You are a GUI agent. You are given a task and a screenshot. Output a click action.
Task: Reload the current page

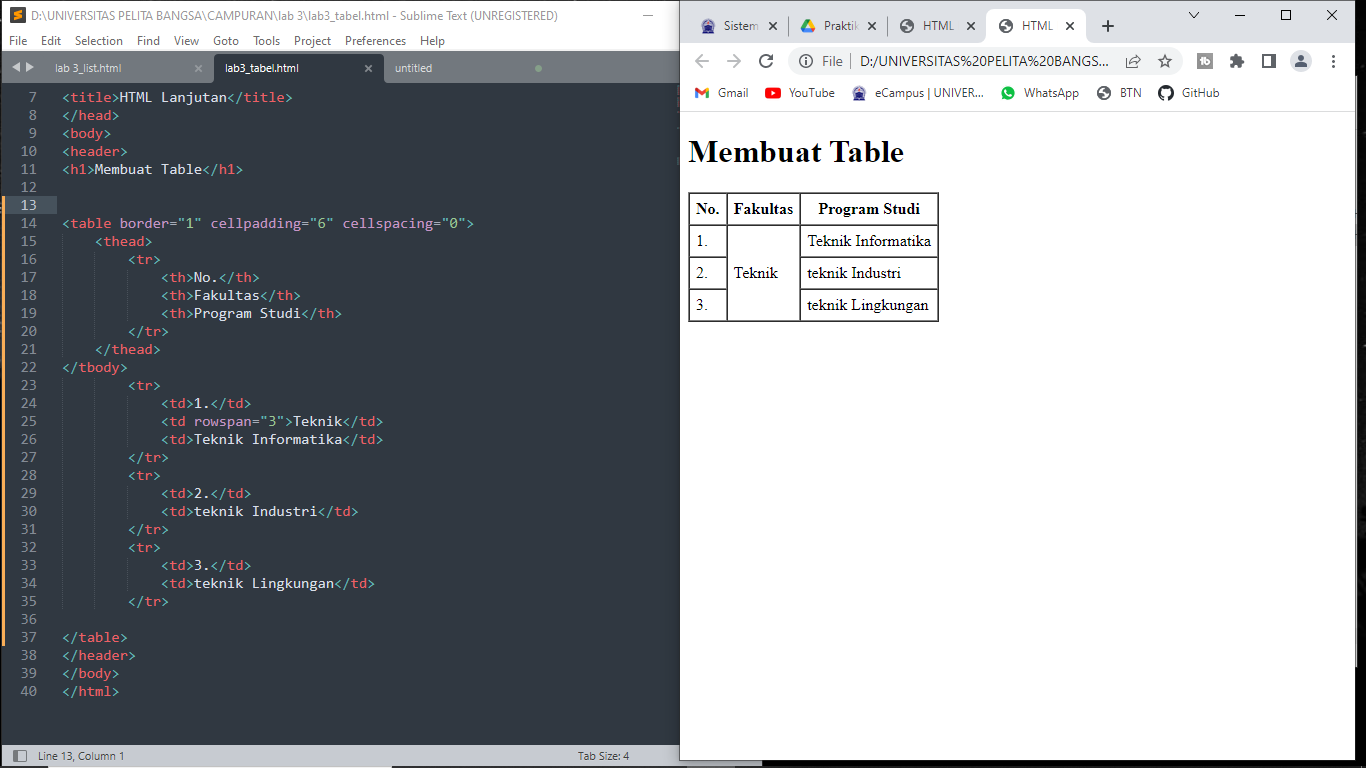[x=766, y=61]
